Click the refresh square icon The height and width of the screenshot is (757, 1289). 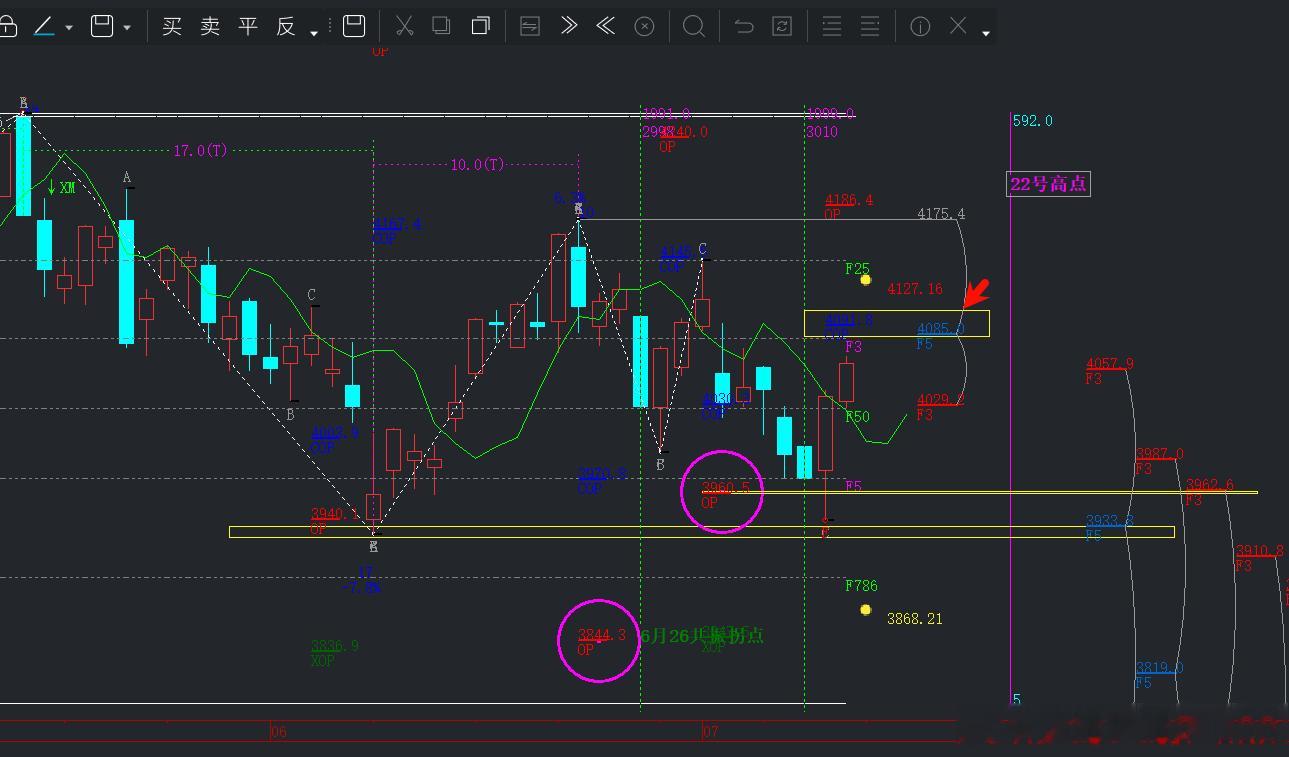click(782, 26)
